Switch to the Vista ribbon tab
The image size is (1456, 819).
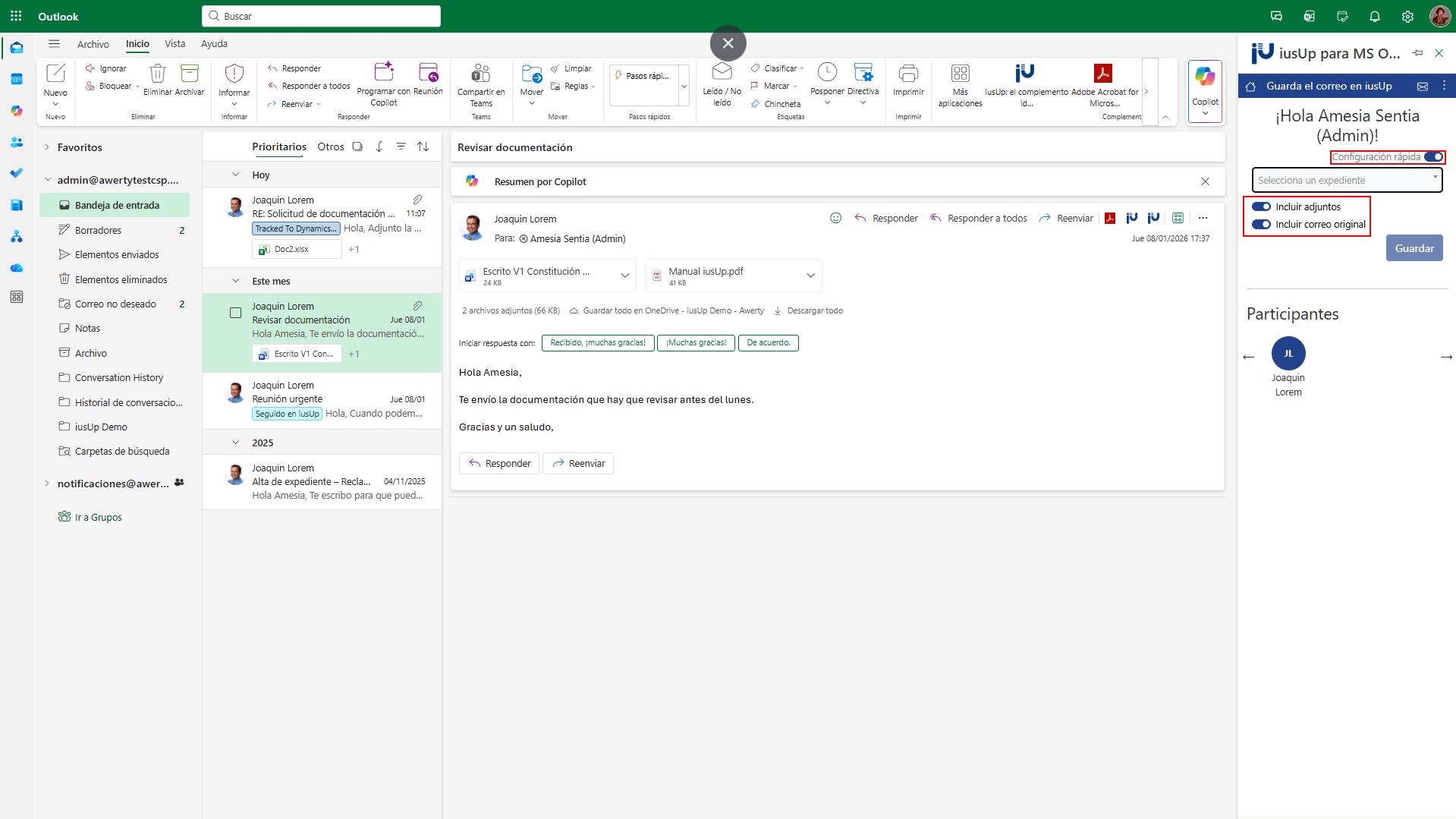pyautogui.click(x=175, y=44)
